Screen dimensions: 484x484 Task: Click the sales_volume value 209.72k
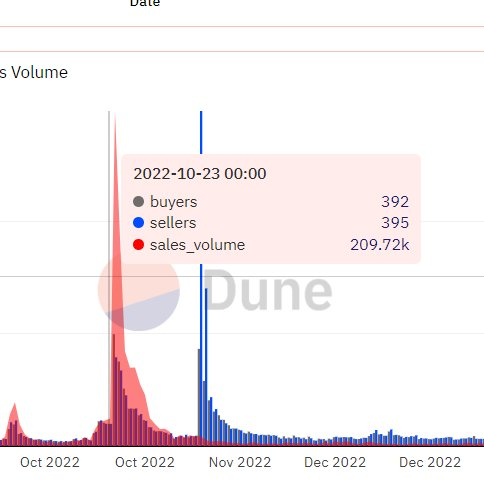380,245
